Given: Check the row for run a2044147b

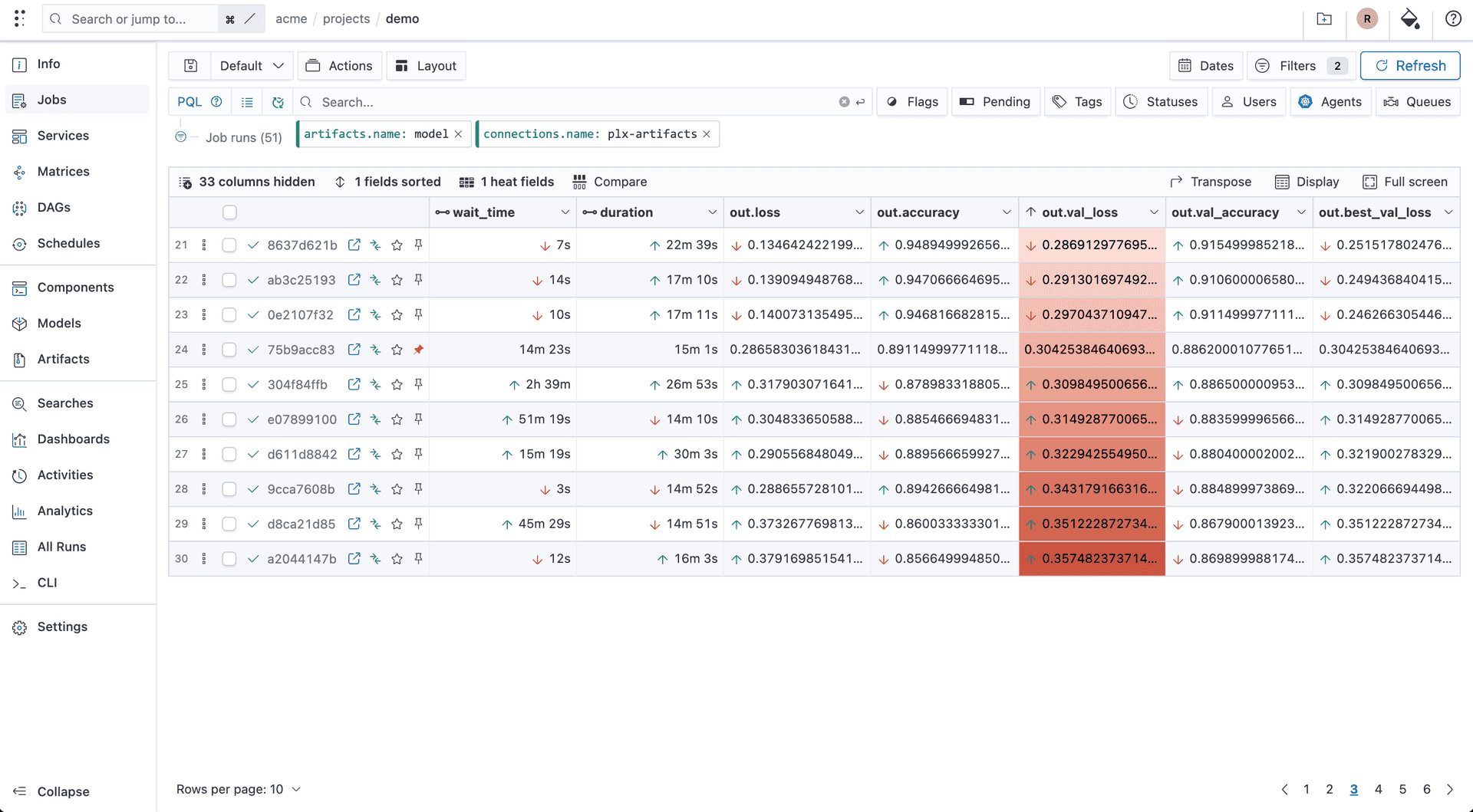Looking at the screenshot, I should (229, 559).
